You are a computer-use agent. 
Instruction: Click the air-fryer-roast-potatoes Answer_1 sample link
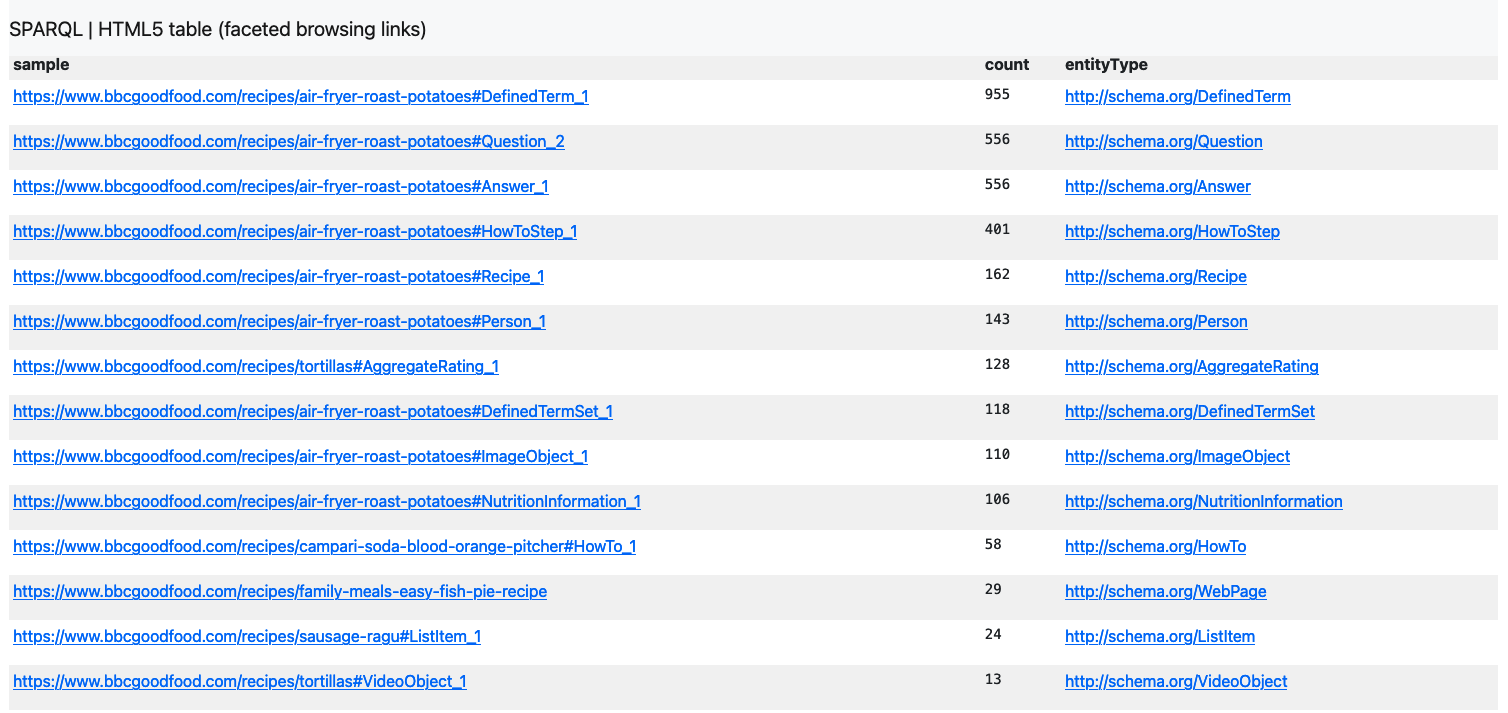pos(280,187)
